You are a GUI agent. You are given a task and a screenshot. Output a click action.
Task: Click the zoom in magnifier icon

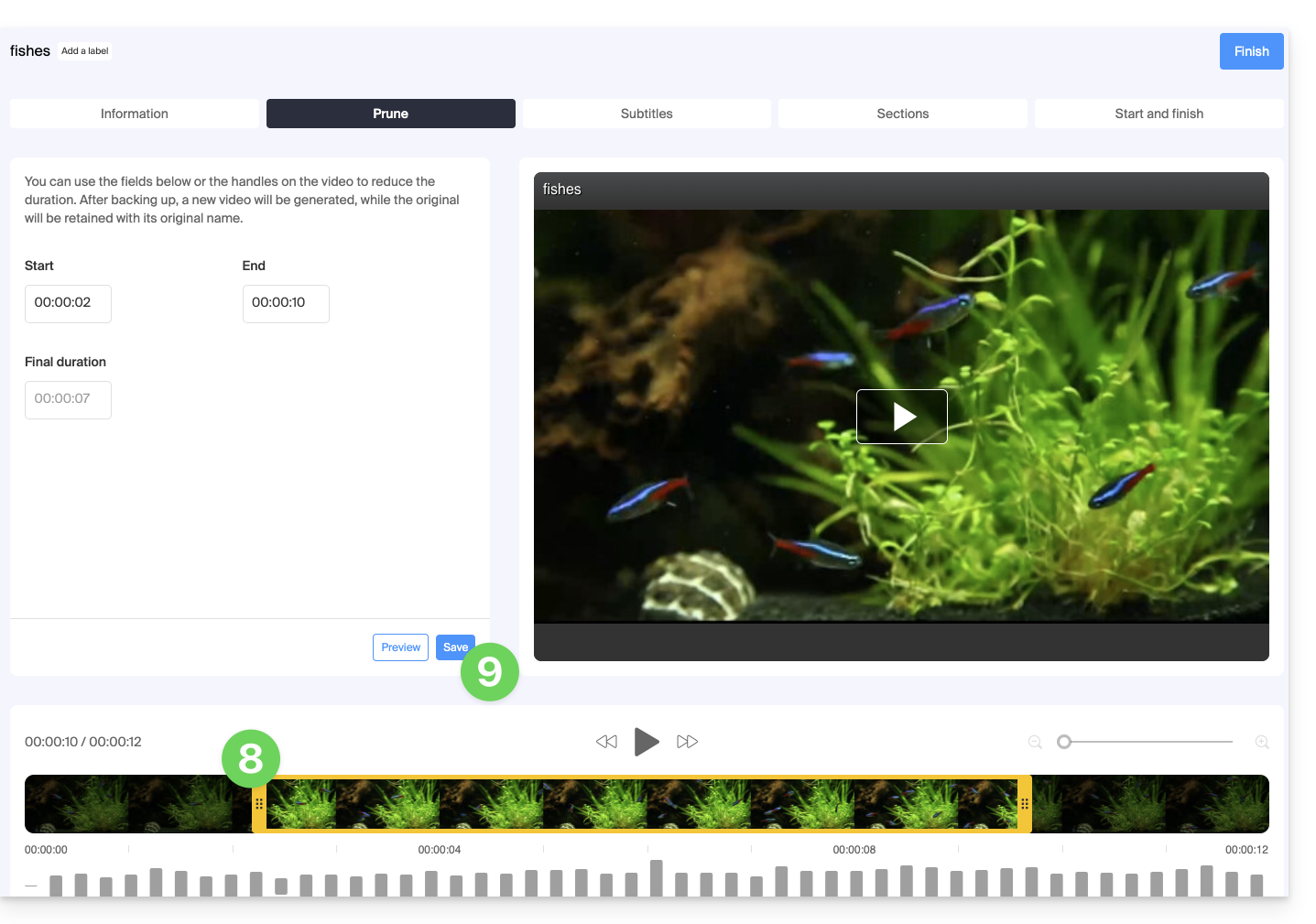pyautogui.click(x=1262, y=742)
